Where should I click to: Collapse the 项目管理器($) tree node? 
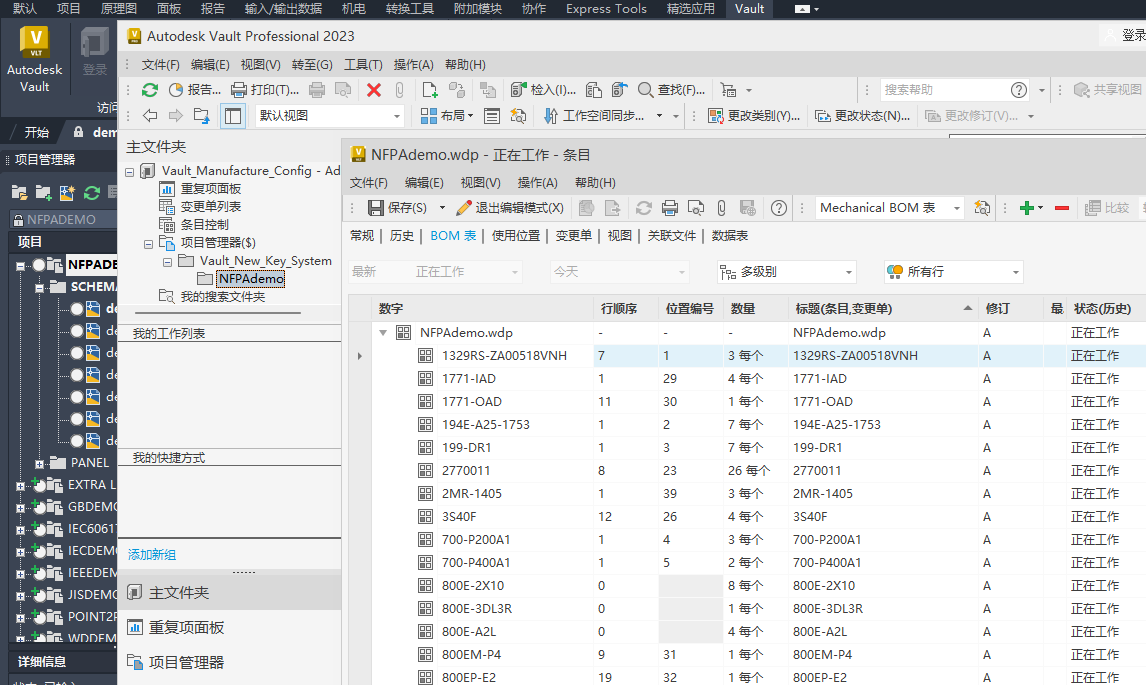click(148, 244)
